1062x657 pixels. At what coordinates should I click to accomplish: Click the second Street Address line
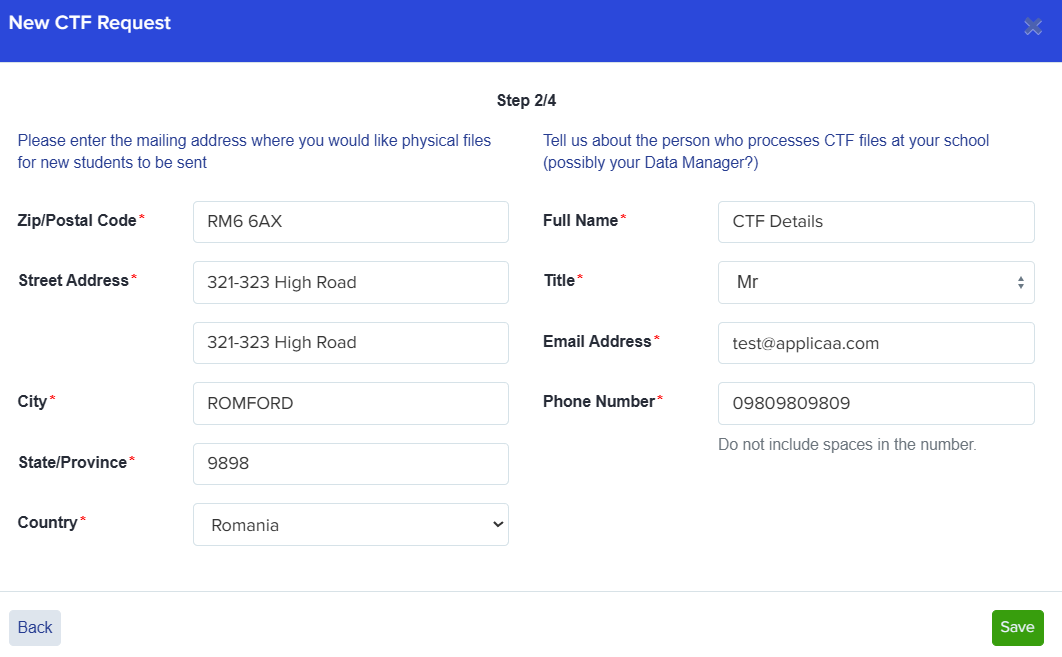350,342
